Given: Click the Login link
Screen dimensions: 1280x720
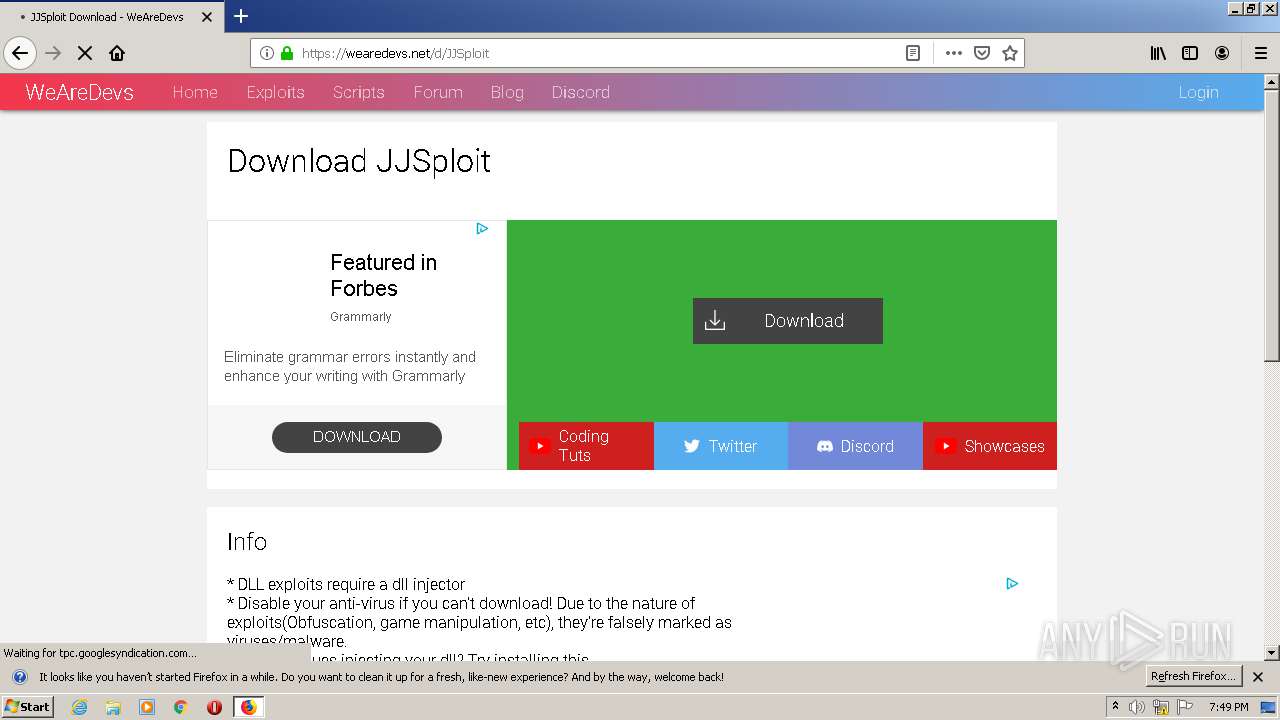Looking at the screenshot, I should click(x=1198, y=92).
